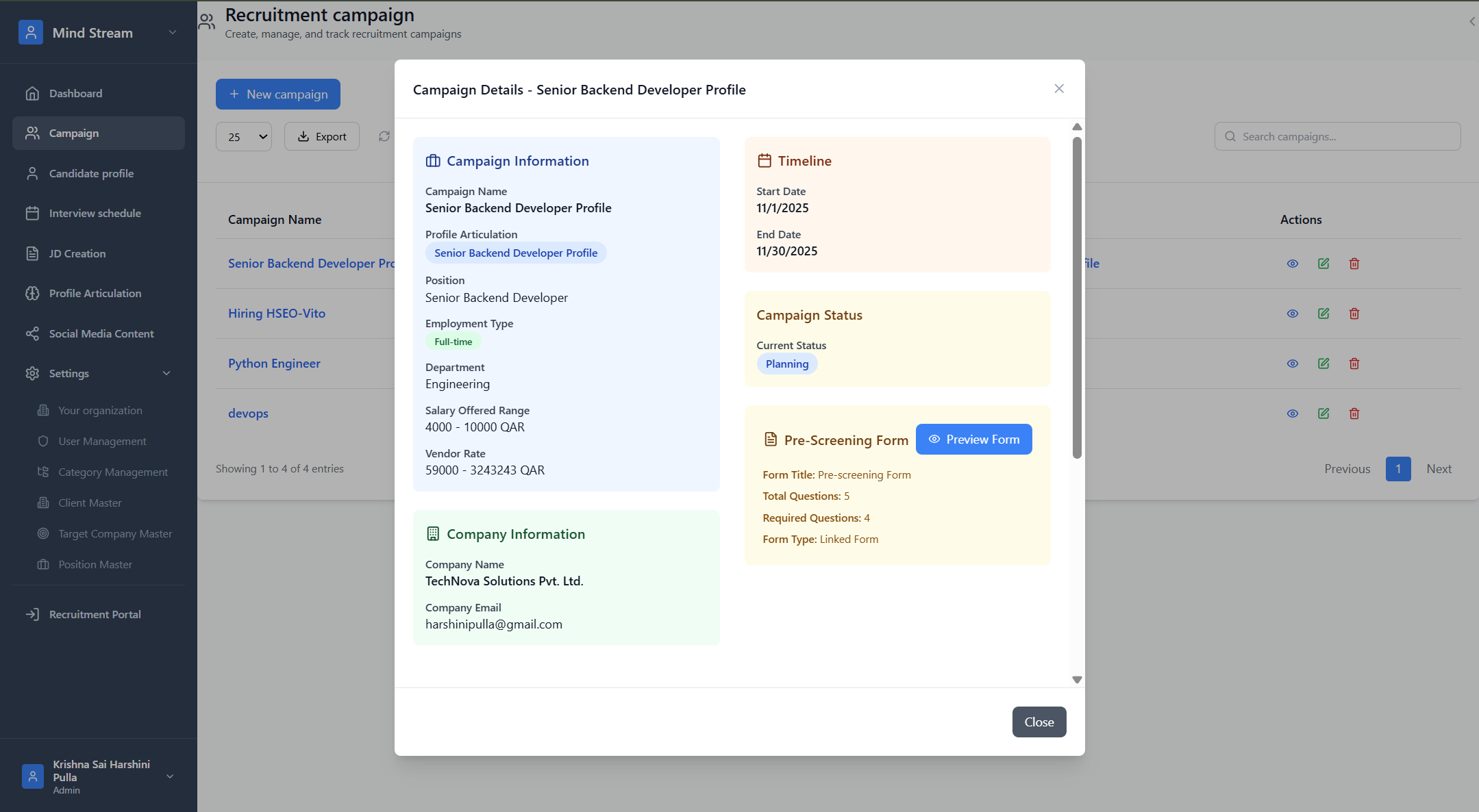Open Candidate profile in sidebar

91,173
